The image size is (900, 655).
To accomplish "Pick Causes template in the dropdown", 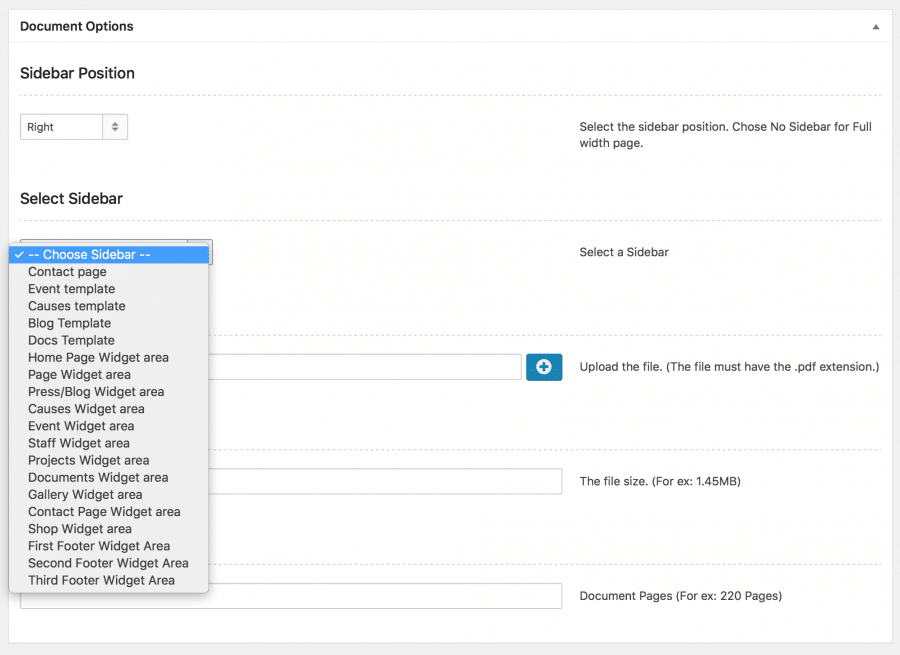I will (109, 306).
